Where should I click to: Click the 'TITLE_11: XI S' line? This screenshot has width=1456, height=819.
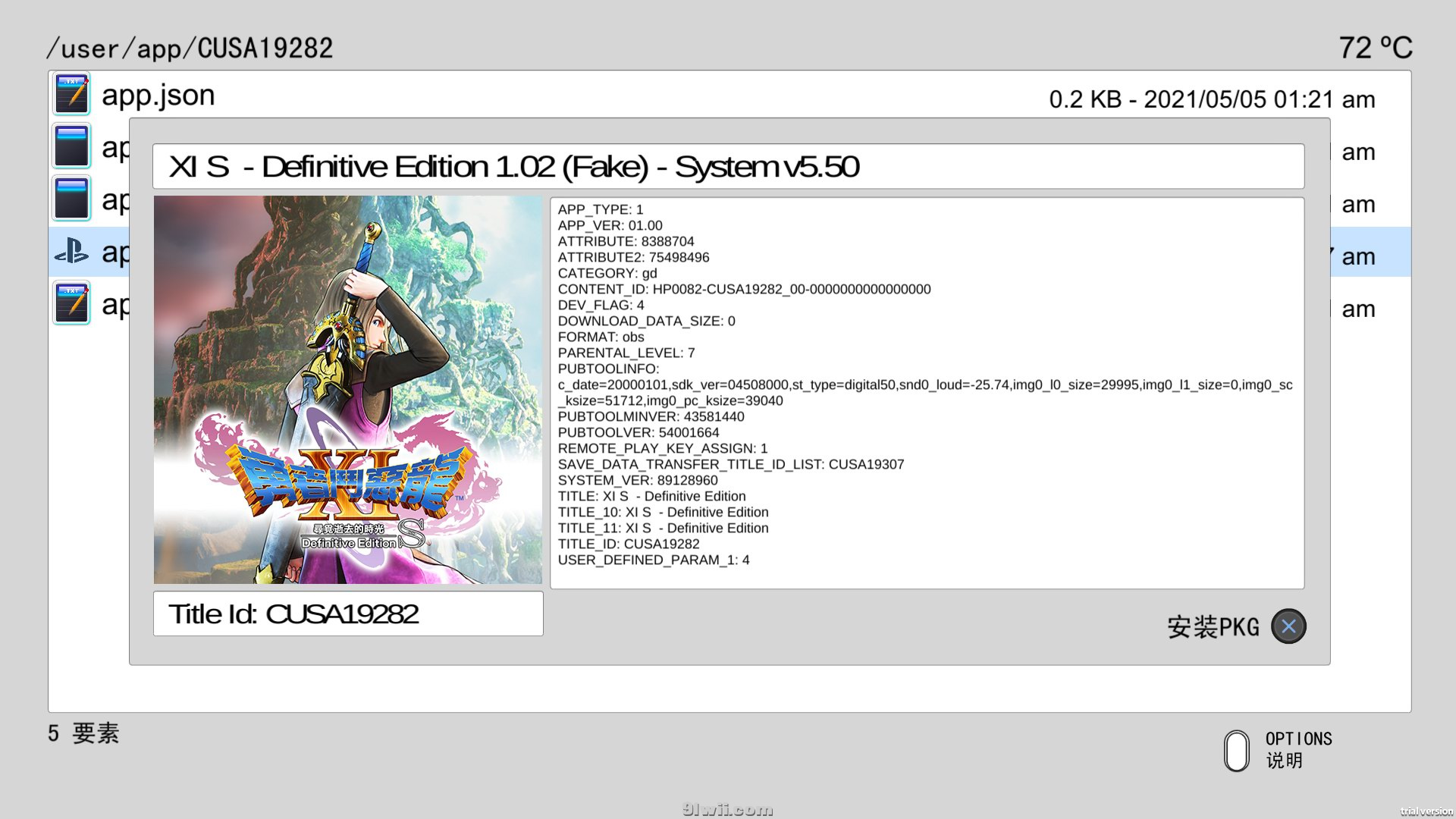(x=664, y=528)
